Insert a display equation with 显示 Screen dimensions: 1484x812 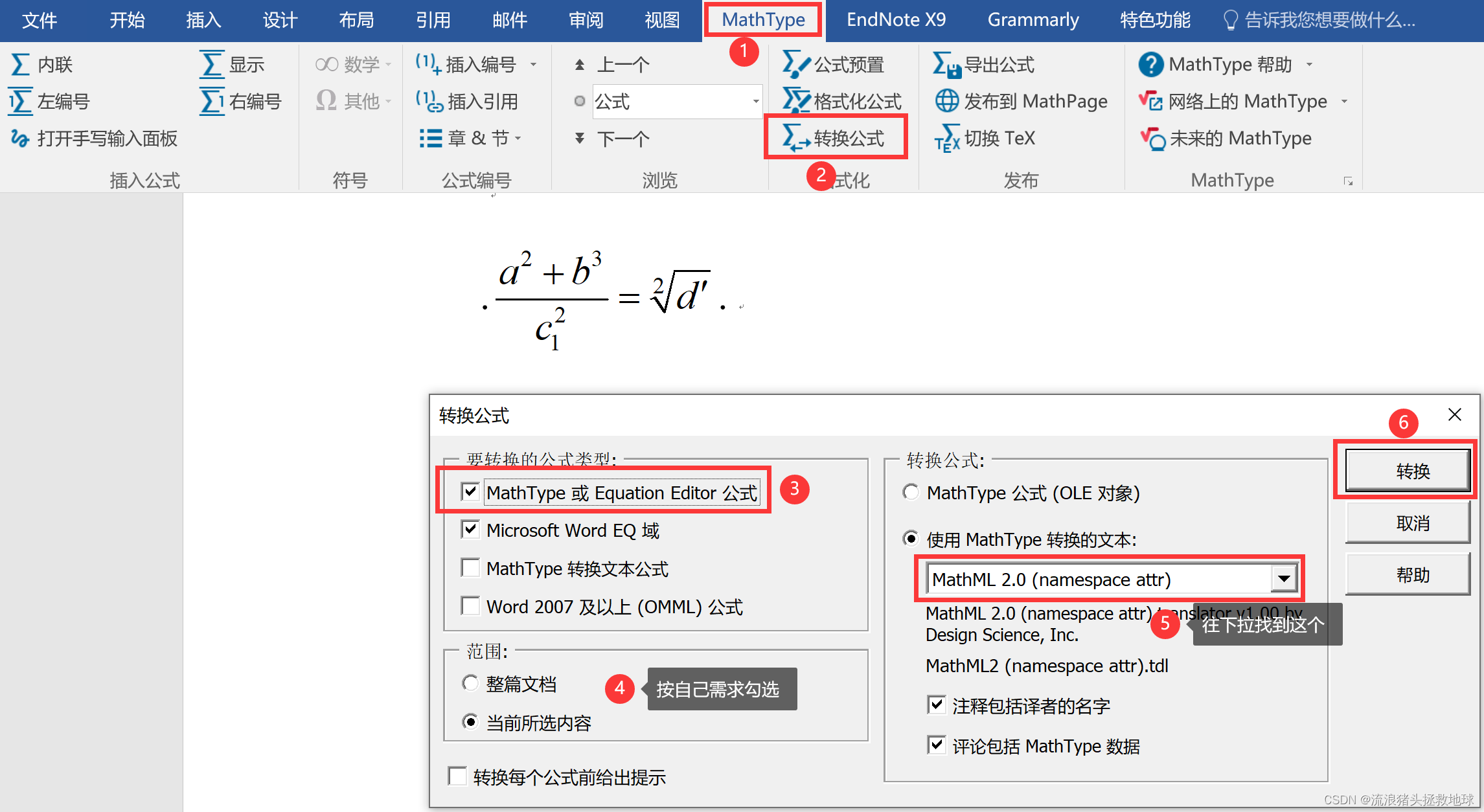pos(232,64)
